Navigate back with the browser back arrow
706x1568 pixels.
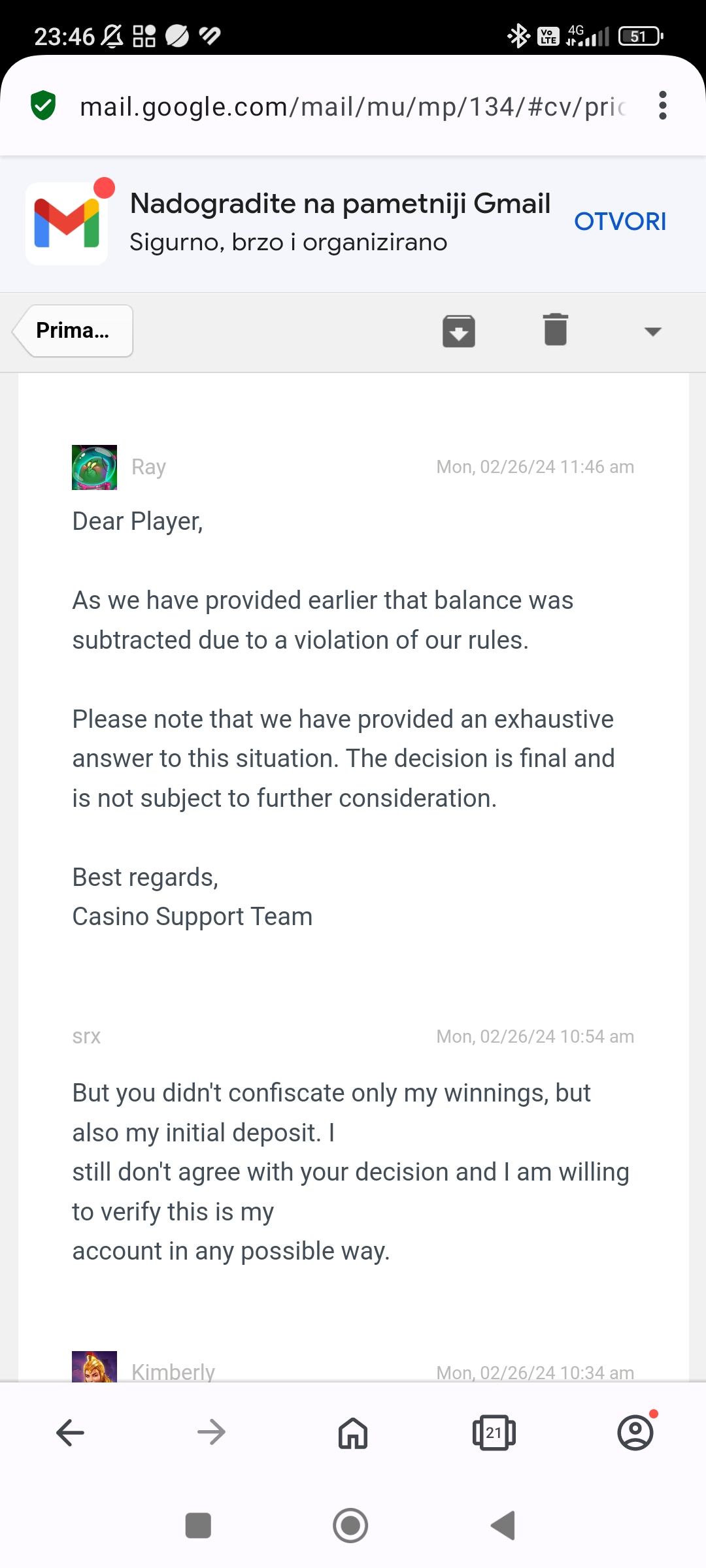pyautogui.click(x=71, y=1433)
